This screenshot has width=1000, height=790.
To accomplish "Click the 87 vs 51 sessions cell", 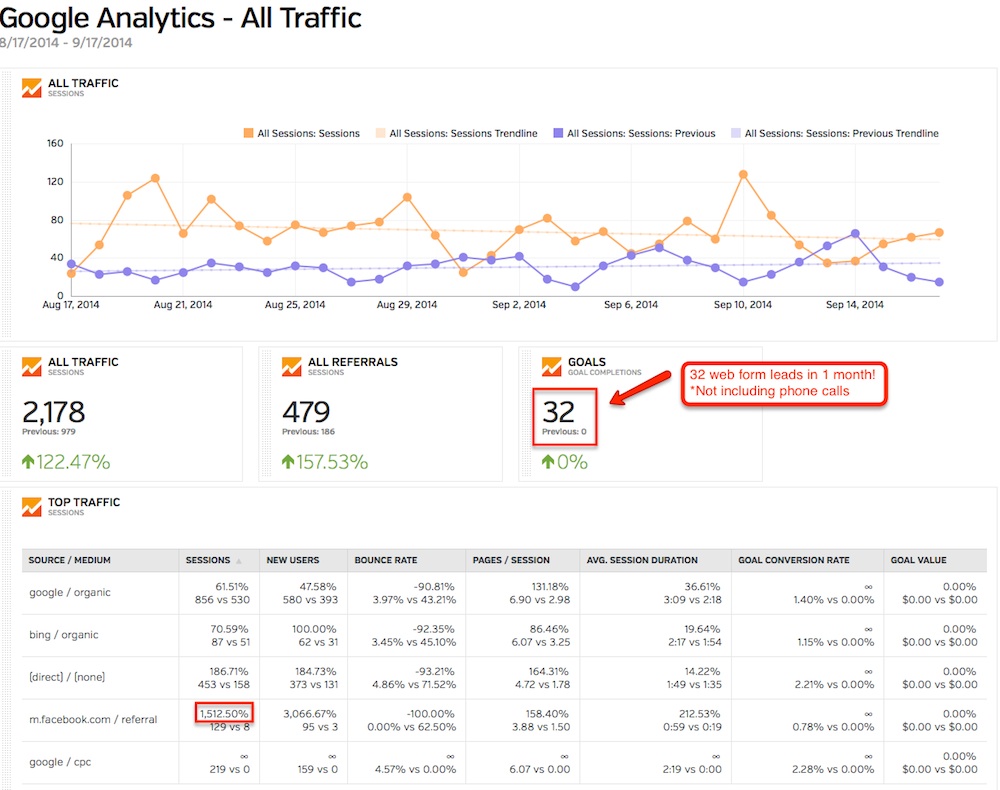I will [x=231, y=642].
